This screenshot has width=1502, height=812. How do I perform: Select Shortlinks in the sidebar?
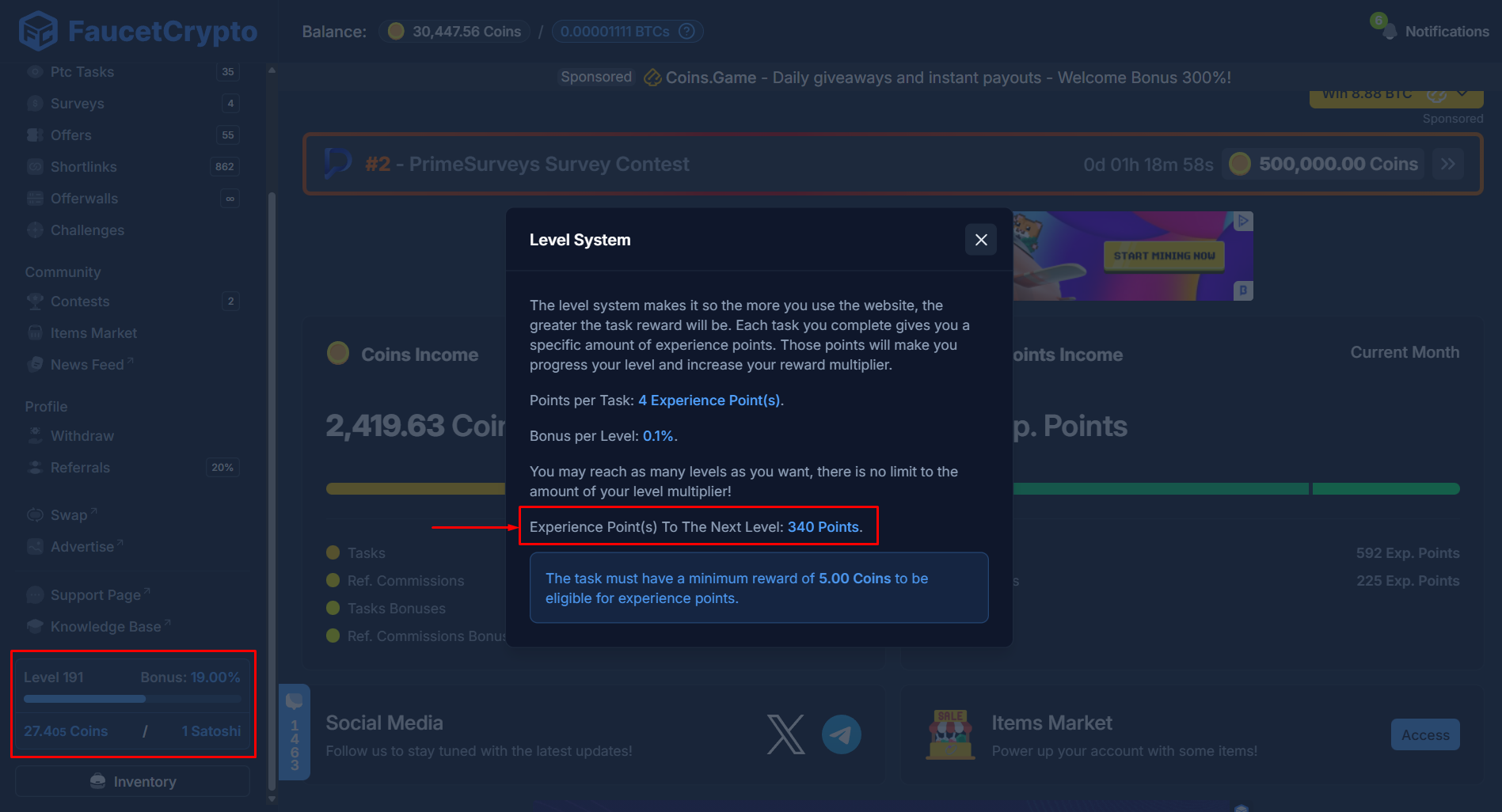point(82,166)
